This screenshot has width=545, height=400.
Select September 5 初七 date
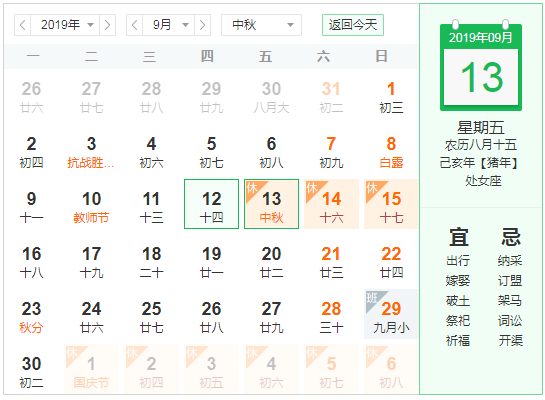211,152
